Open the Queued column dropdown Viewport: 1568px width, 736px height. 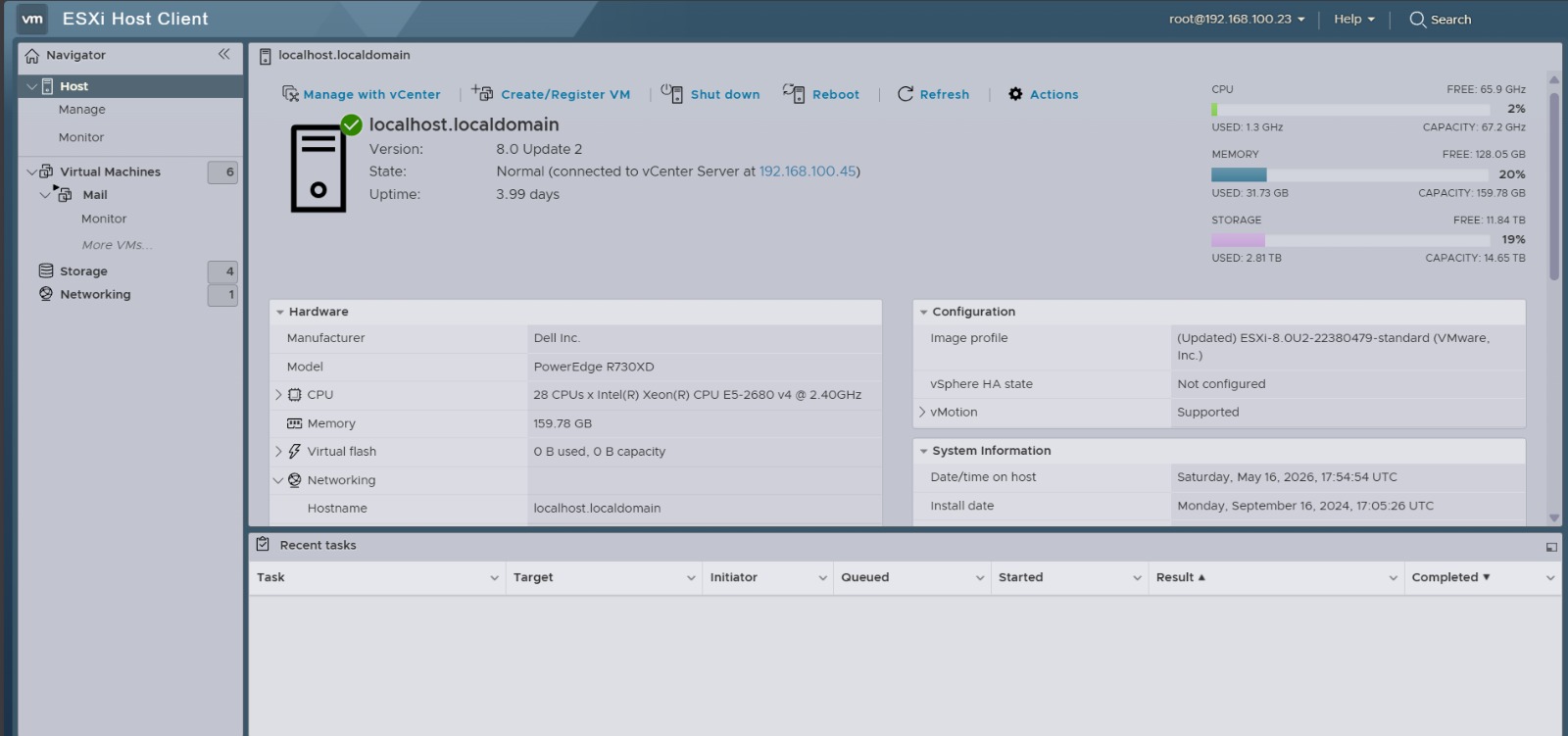980,578
